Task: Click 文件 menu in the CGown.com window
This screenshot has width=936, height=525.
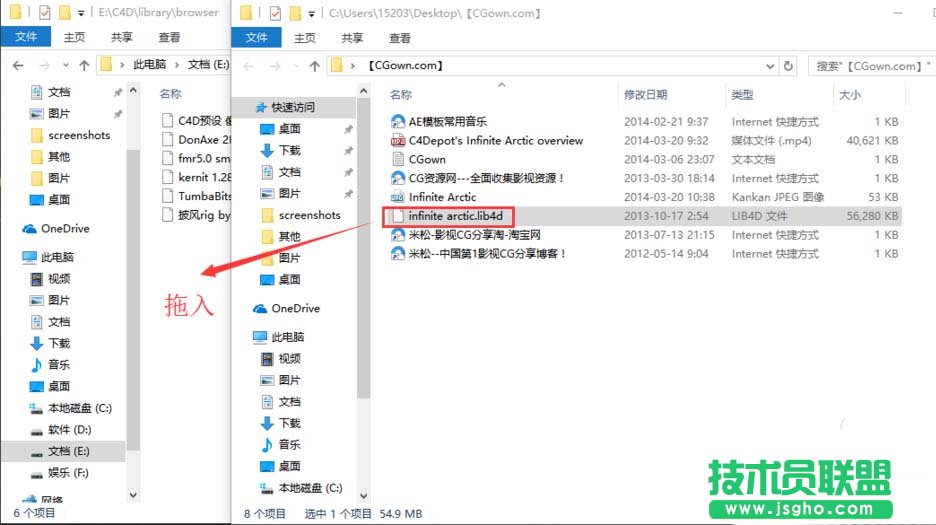Action: pyautogui.click(x=257, y=38)
